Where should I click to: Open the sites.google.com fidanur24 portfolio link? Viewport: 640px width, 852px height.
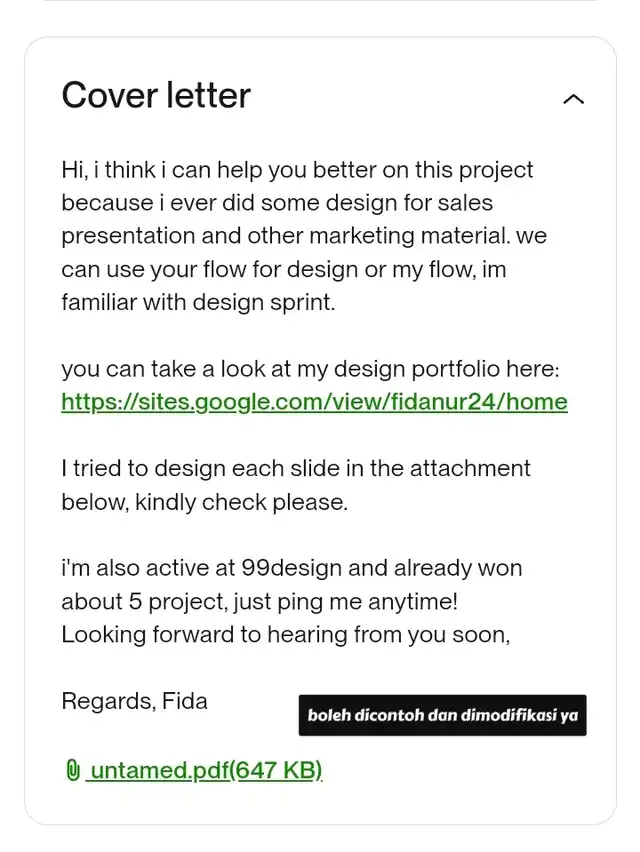(314, 403)
